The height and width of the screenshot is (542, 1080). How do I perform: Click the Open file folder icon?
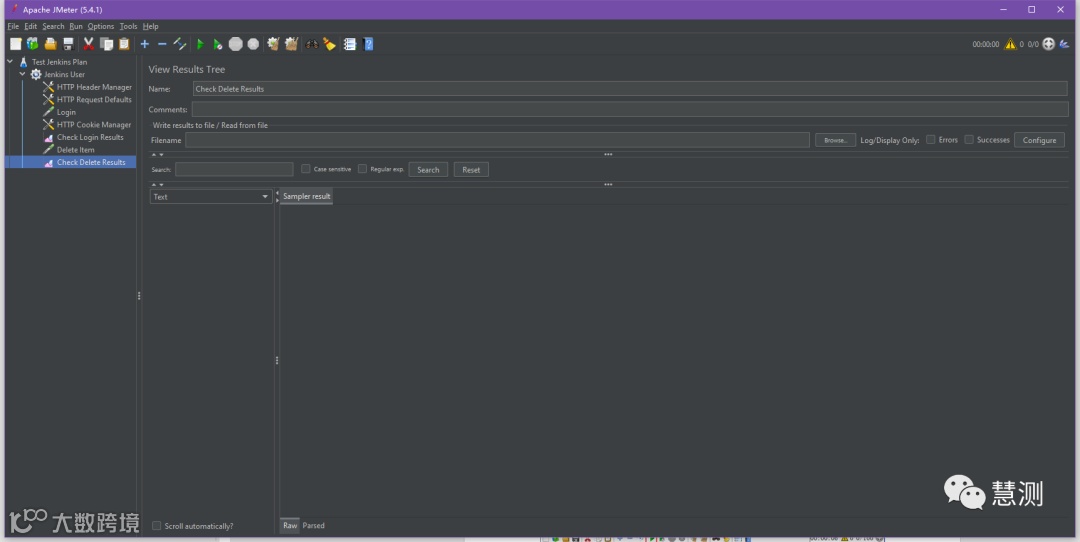pyautogui.click(x=50, y=44)
